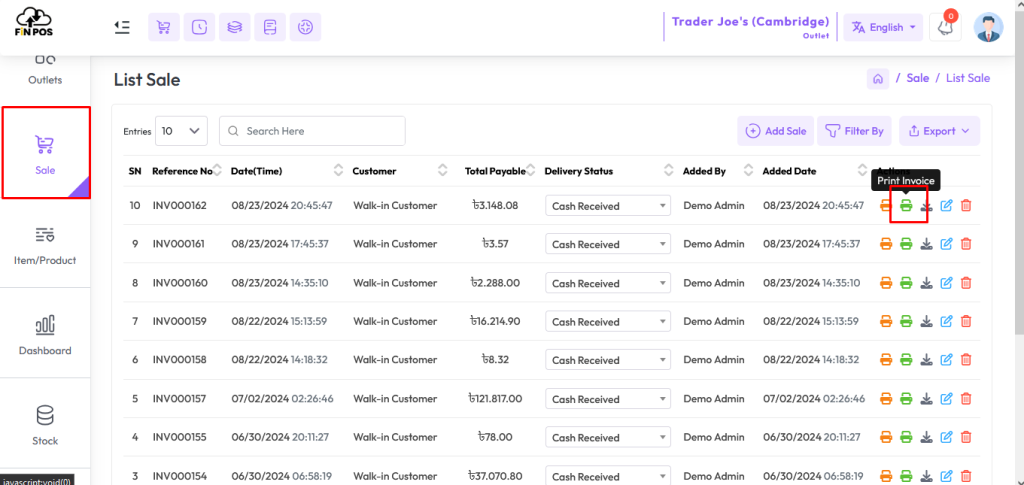This screenshot has width=1024, height=485.
Task: Delete sale INV000157
Action: [x=967, y=399]
